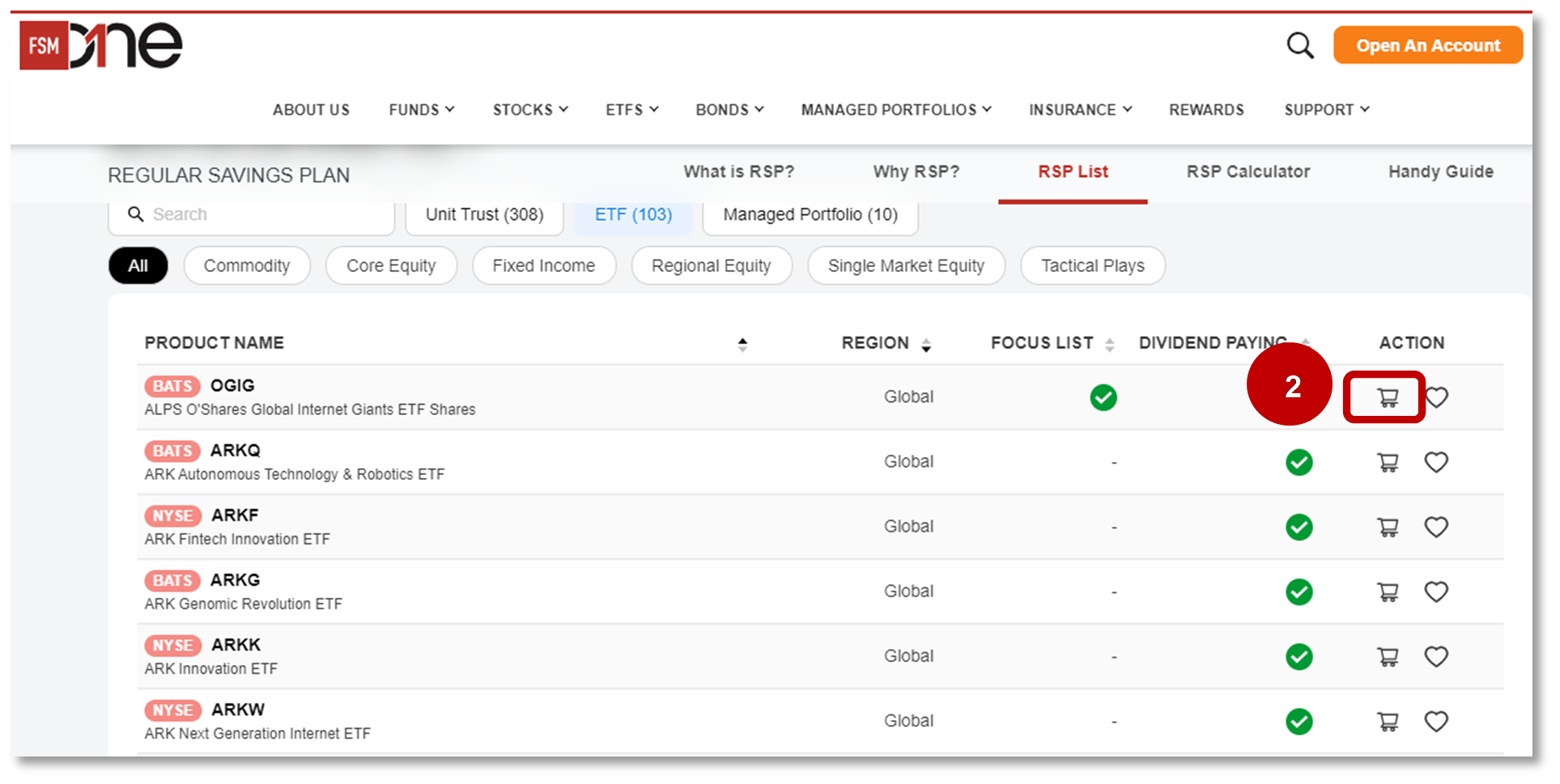The height and width of the screenshot is (784, 1560).
Task: Click the FSMOne logo
Action: (101, 44)
